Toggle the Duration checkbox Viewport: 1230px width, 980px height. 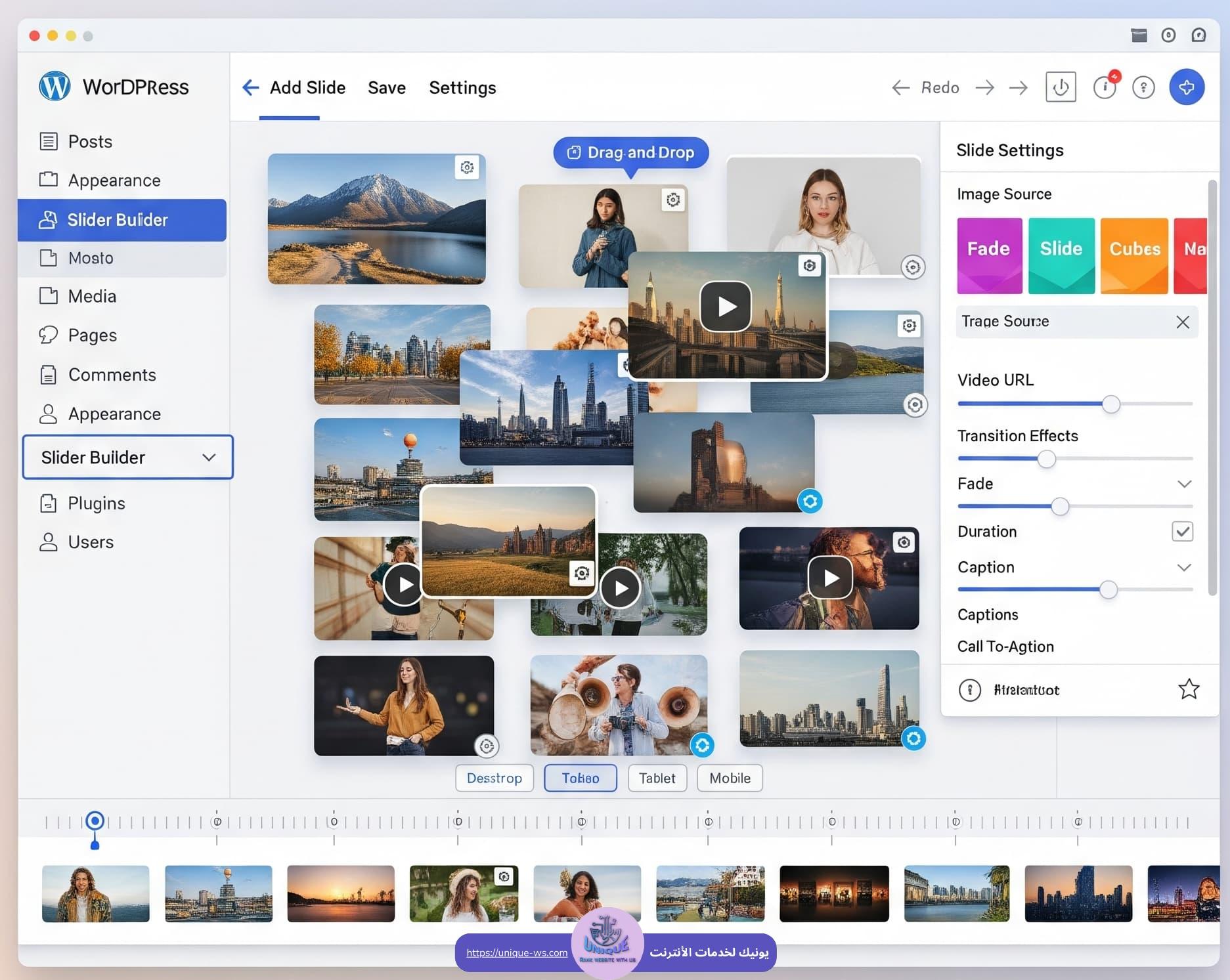pyautogui.click(x=1182, y=531)
